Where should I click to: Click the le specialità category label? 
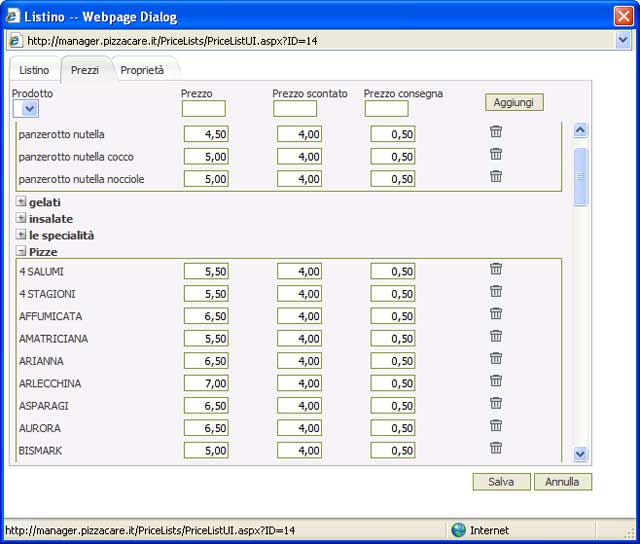(x=62, y=235)
